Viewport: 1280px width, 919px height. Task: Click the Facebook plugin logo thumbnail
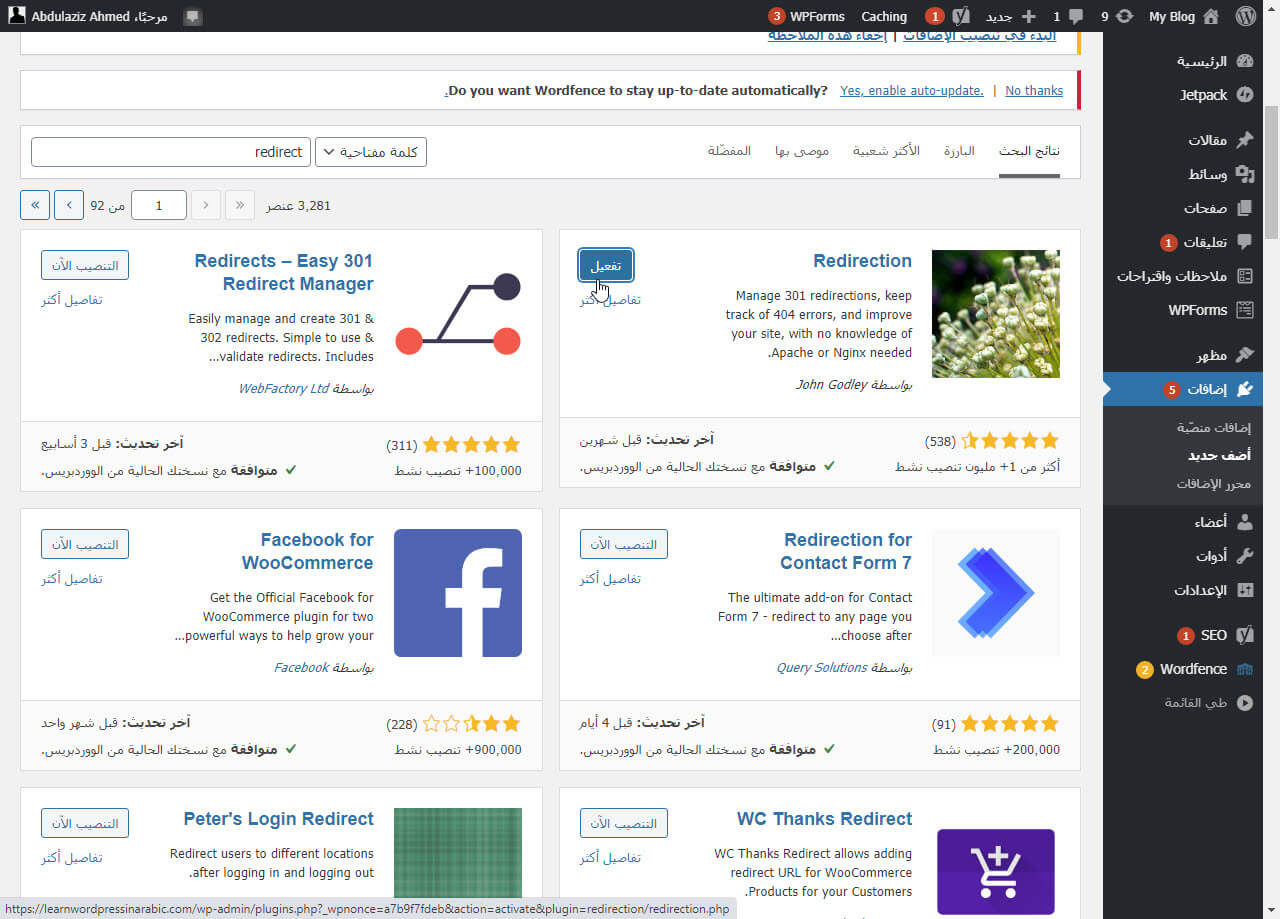tap(458, 593)
